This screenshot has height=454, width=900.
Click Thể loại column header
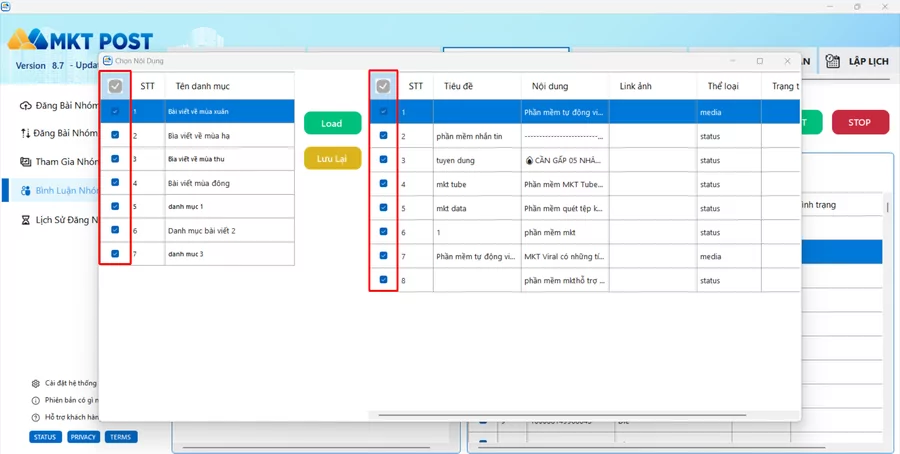pyautogui.click(x=723, y=86)
